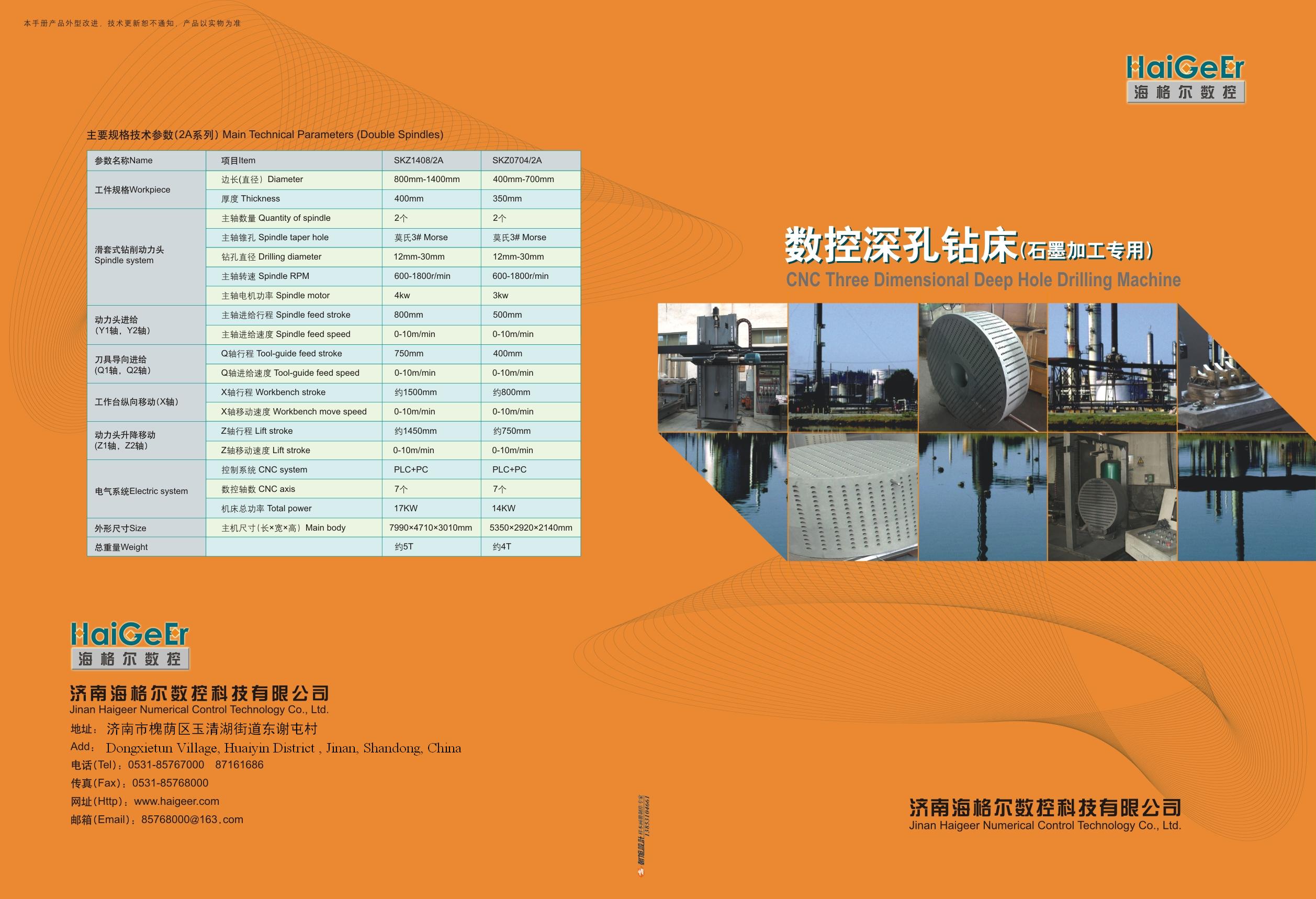Select the Main body size 7990×4710×3010mm
The width and height of the screenshot is (1316, 899).
(431, 527)
